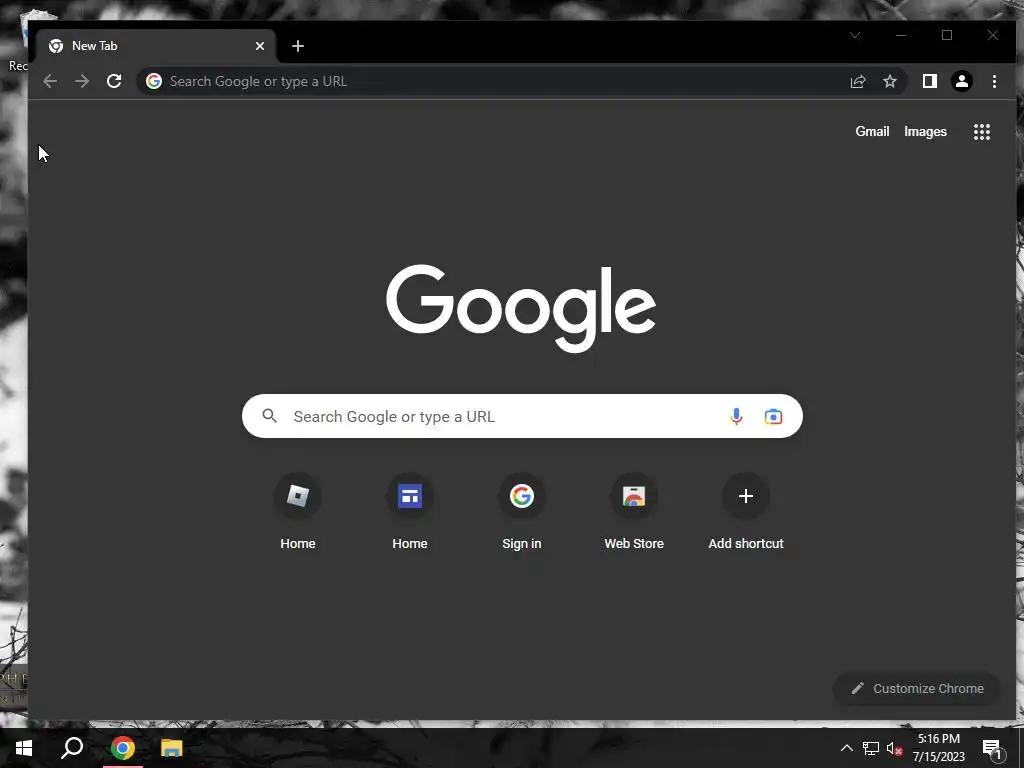The width and height of the screenshot is (1024, 768).
Task: Open the side panel icon
Action: coord(929,81)
